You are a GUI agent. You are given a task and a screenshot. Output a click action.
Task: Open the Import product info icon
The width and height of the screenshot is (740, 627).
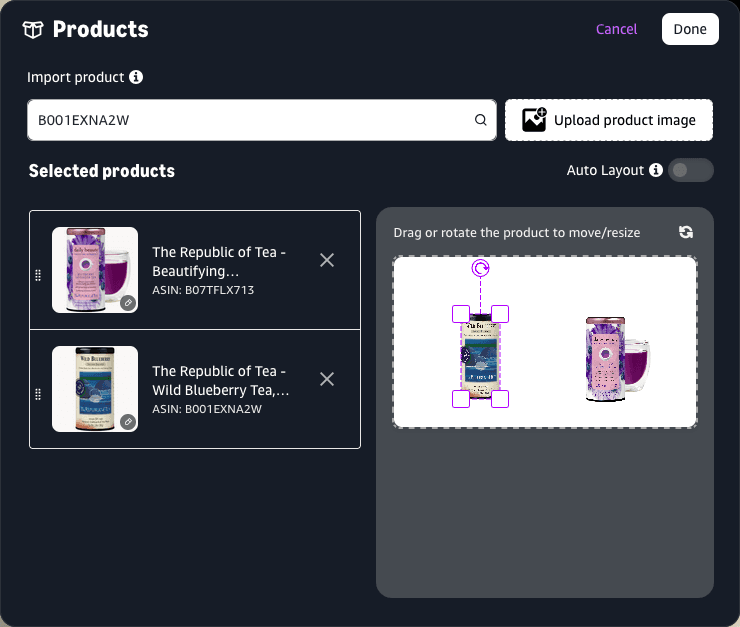point(136,77)
